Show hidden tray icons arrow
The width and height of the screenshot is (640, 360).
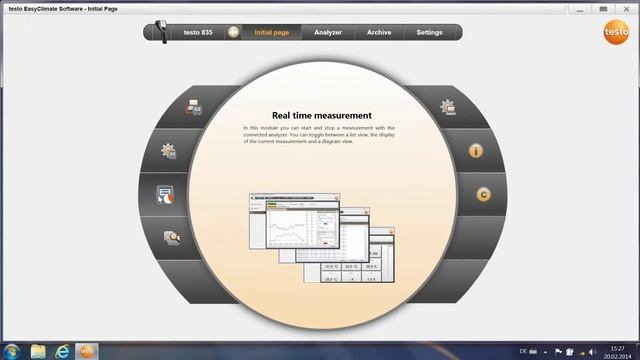pyautogui.click(x=545, y=352)
